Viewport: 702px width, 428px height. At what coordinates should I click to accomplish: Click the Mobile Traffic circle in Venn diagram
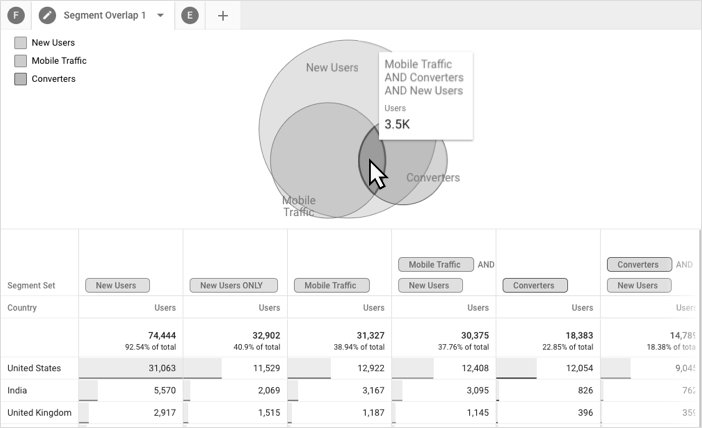(x=310, y=160)
